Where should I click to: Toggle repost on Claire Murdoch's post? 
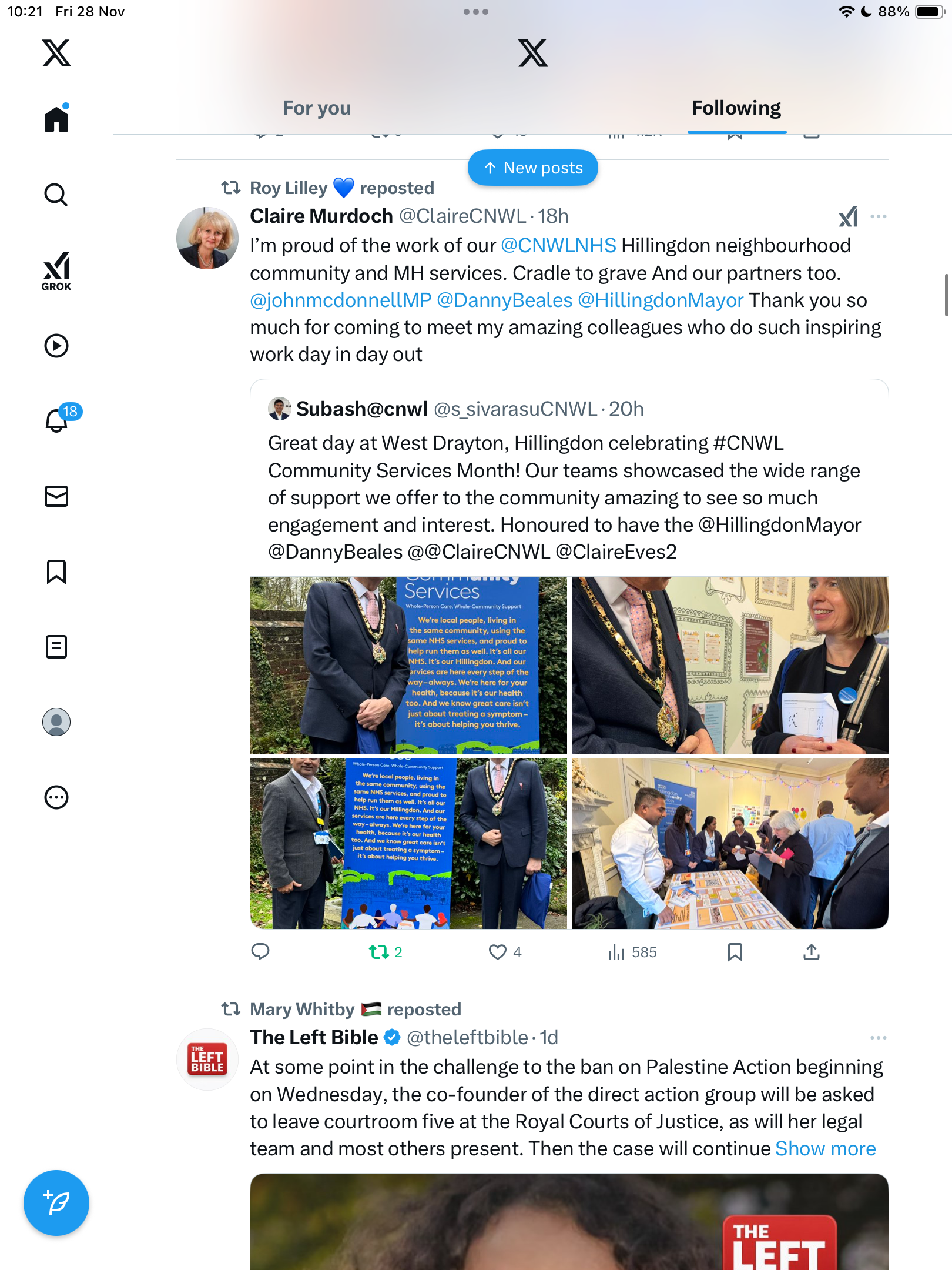click(386, 952)
